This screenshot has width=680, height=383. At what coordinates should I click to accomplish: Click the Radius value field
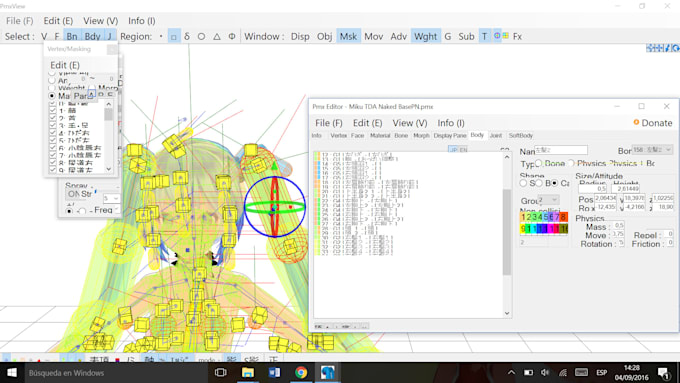tap(592, 189)
